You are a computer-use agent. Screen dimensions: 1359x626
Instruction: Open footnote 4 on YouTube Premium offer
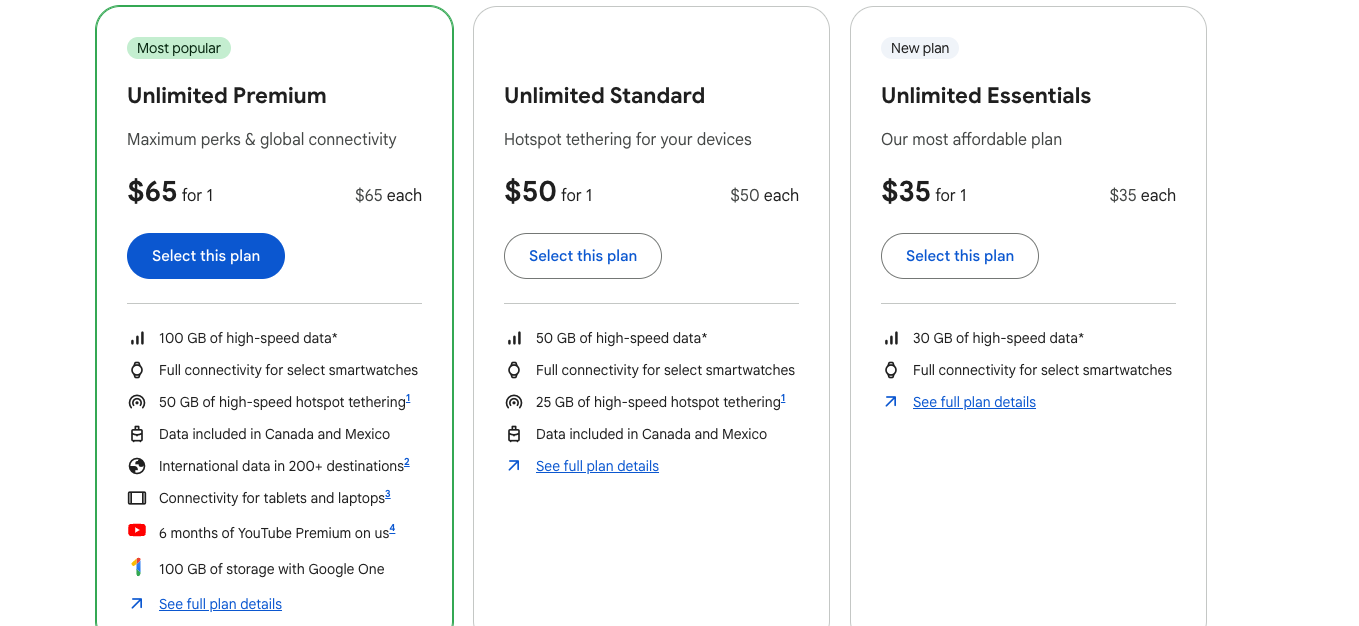click(392, 528)
